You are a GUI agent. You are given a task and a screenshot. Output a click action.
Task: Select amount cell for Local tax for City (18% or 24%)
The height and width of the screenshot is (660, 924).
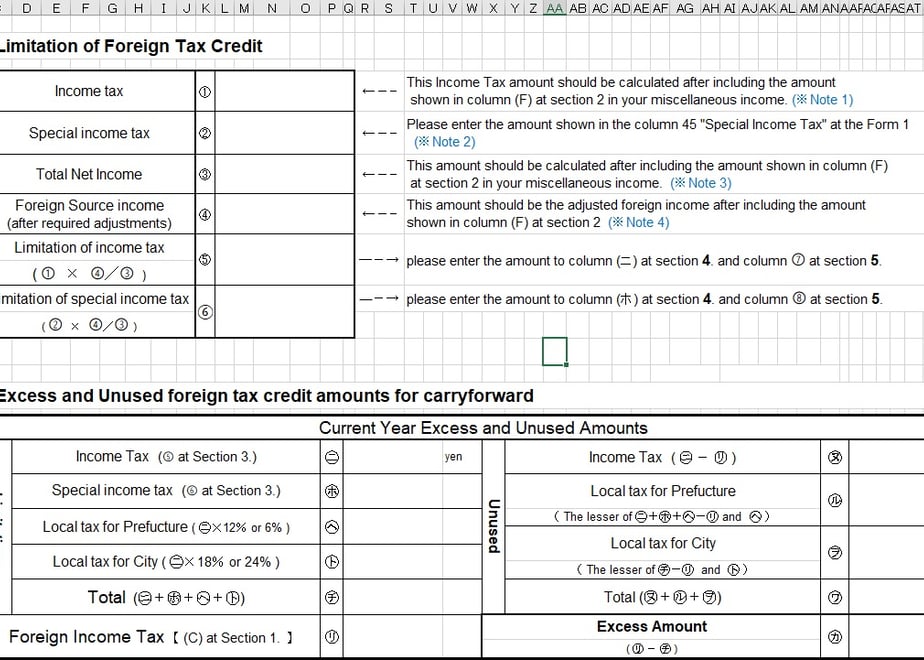click(412, 562)
